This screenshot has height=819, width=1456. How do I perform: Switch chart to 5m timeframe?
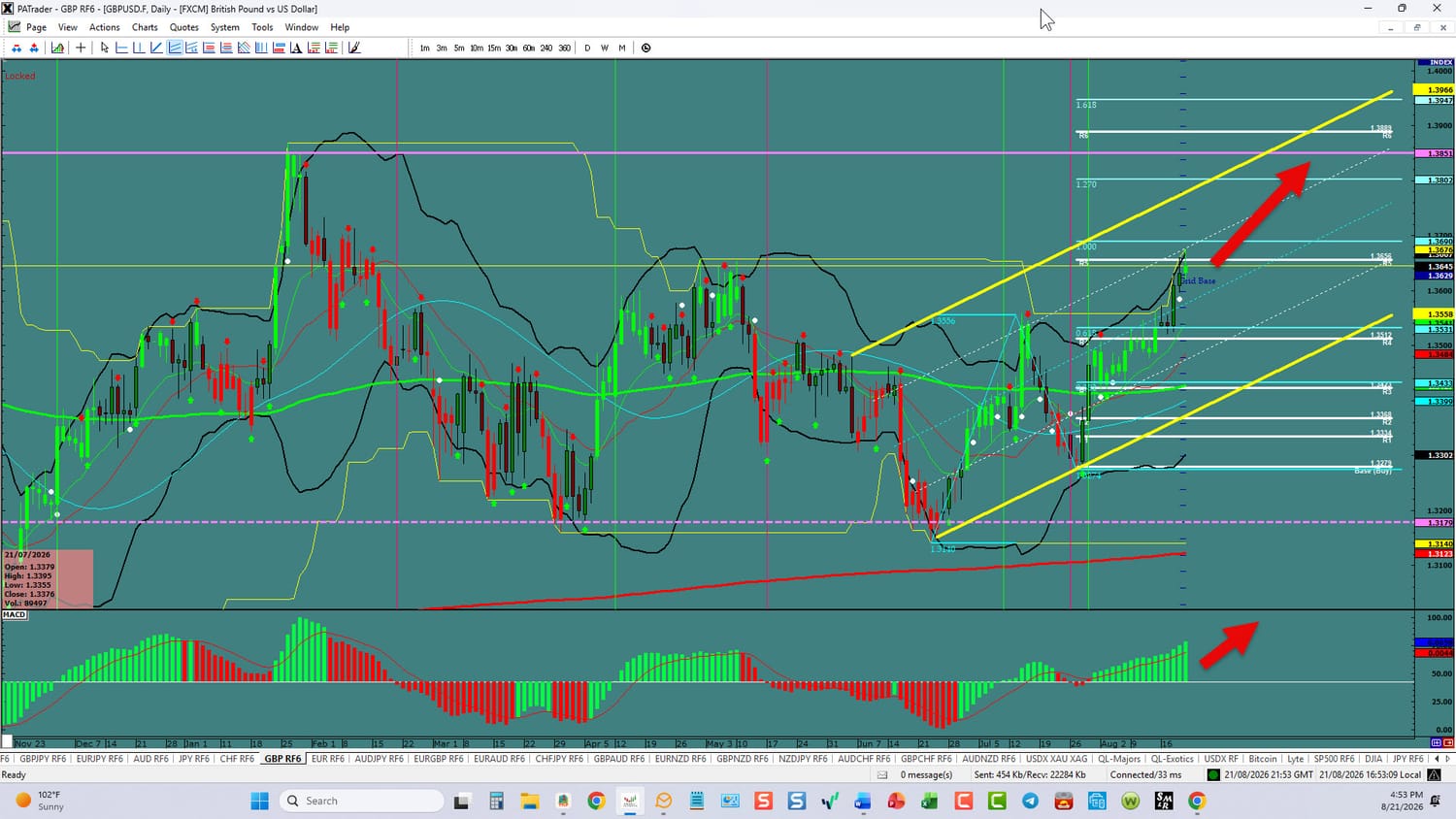click(x=459, y=48)
